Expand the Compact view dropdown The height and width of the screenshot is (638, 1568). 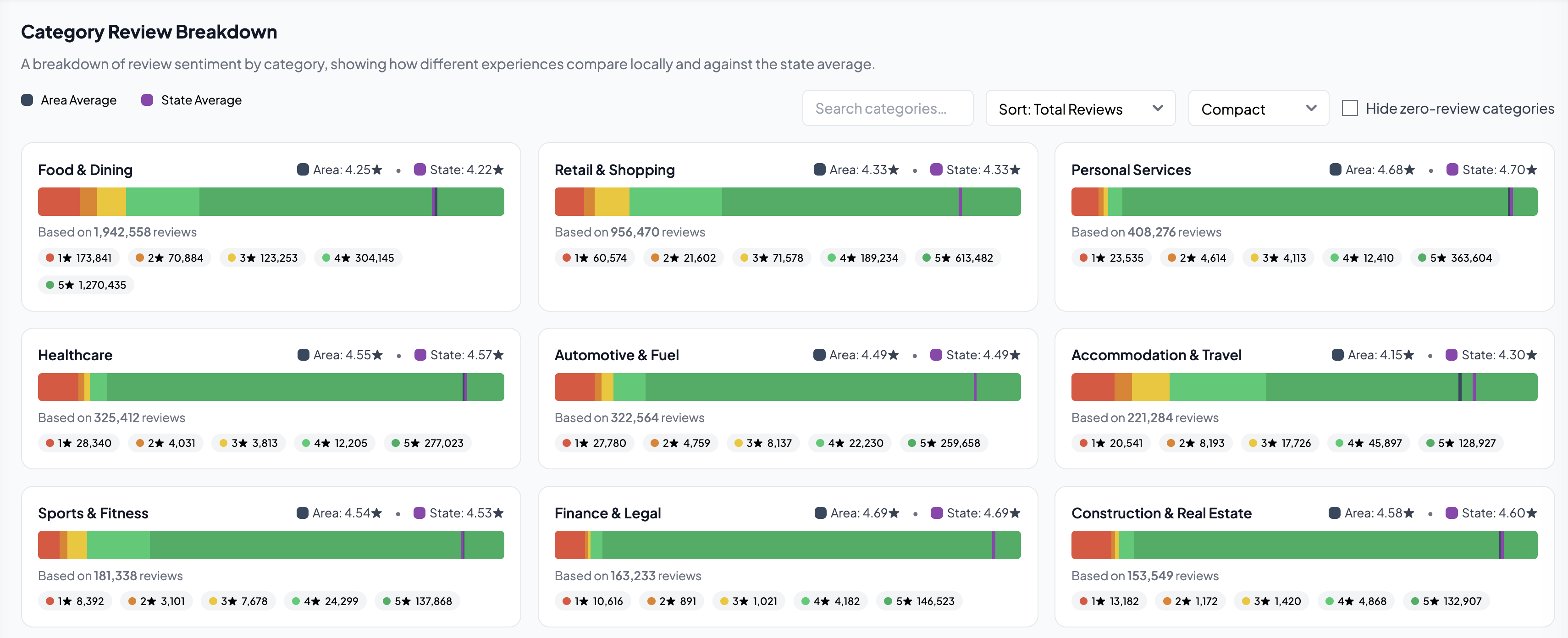click(x=1258, y=108)
